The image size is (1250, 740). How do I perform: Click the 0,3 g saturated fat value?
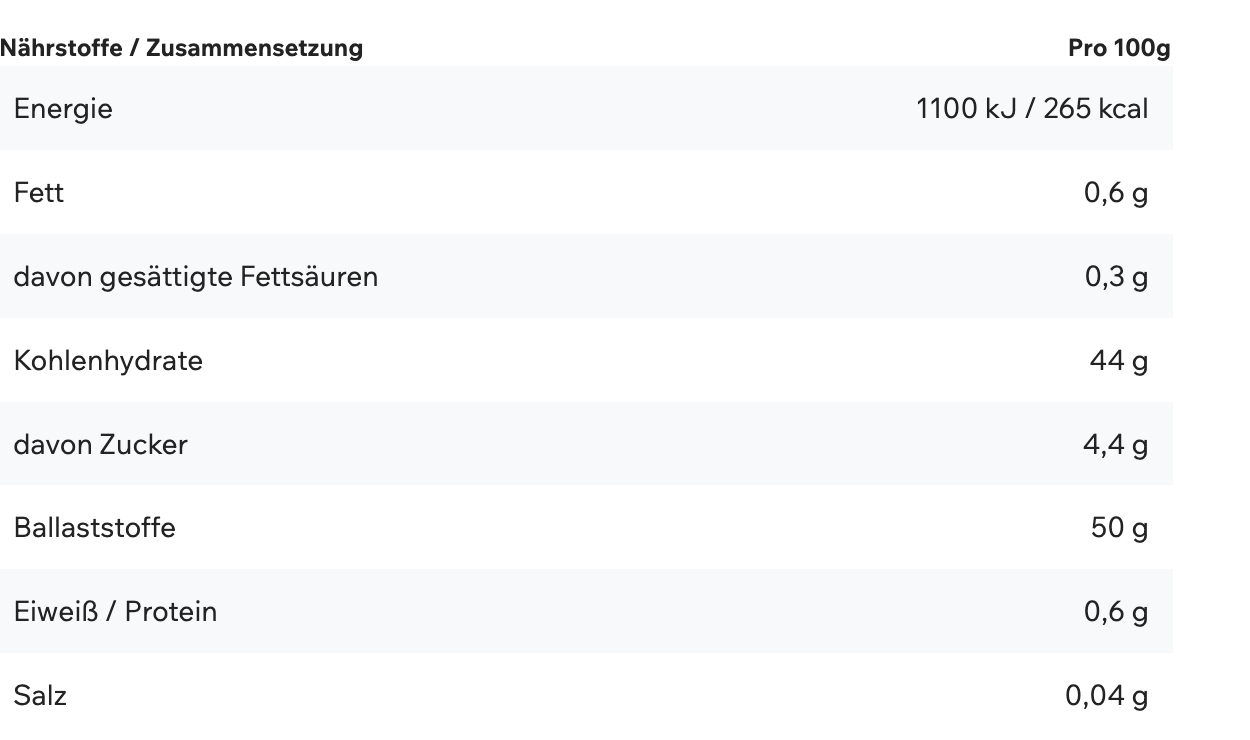(x=1115, y=276)
